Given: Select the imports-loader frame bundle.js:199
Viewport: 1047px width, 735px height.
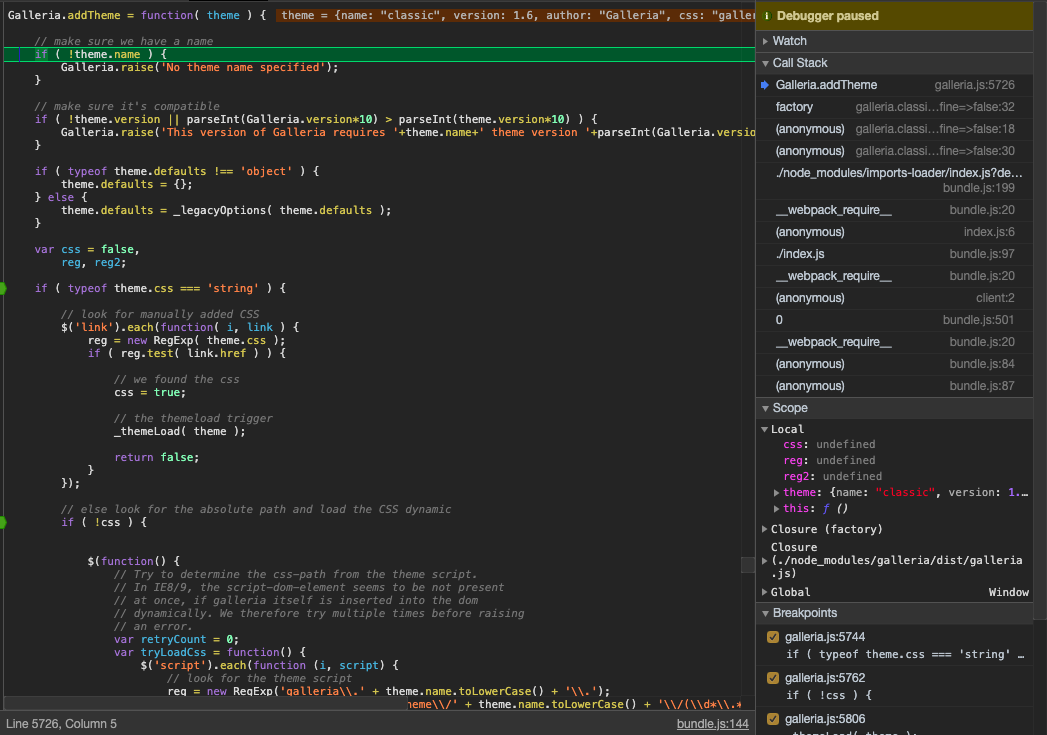Looking at the screenshot, I should point(895,180).
